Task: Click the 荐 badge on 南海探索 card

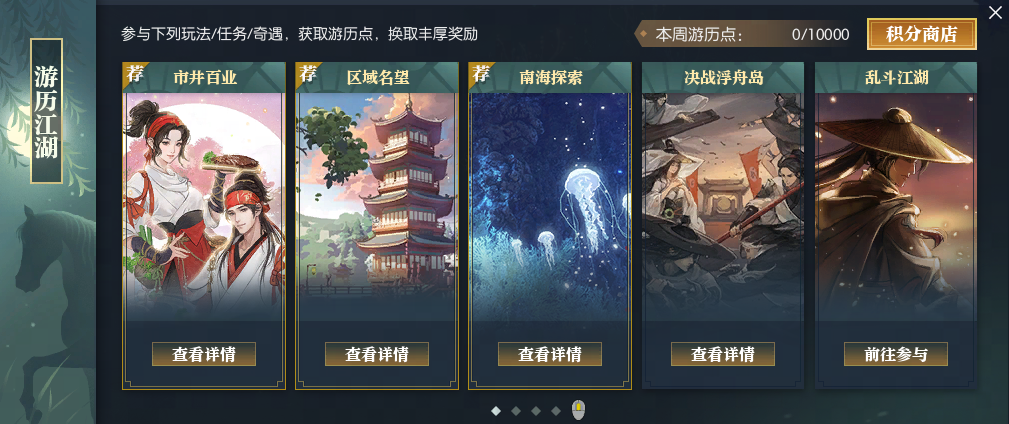Action: (x=480, y=73)
